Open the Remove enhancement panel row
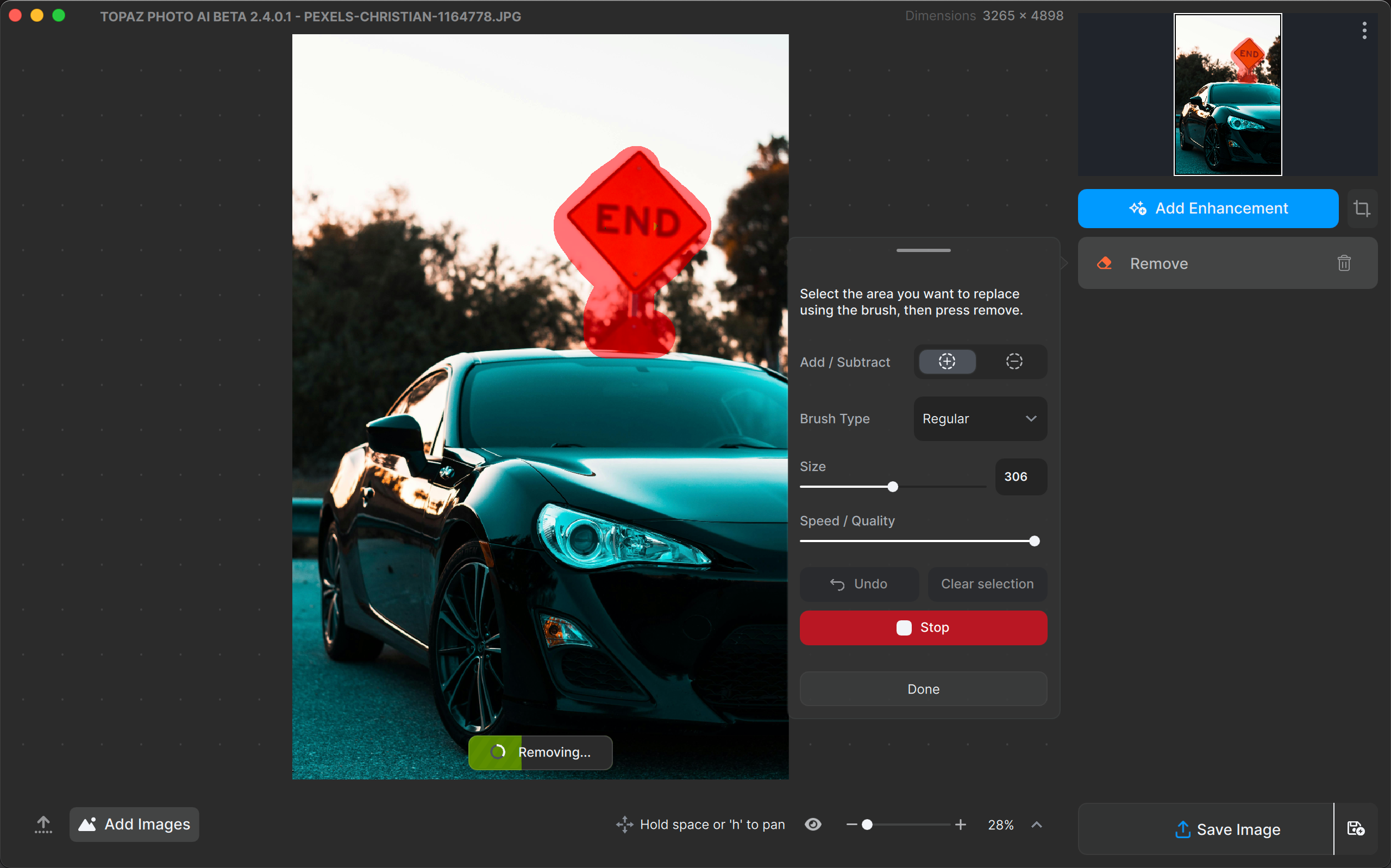Image resolution: width=1391 pixels, height=868 pixels. 1227,263
